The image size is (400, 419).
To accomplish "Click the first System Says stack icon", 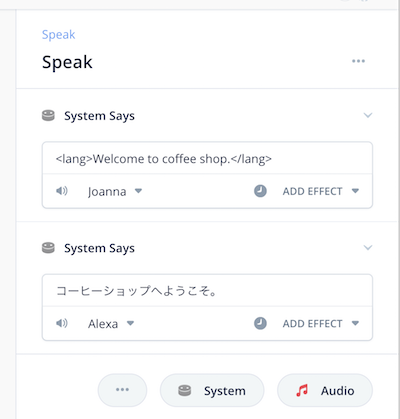I will click(x=48, y=116).
